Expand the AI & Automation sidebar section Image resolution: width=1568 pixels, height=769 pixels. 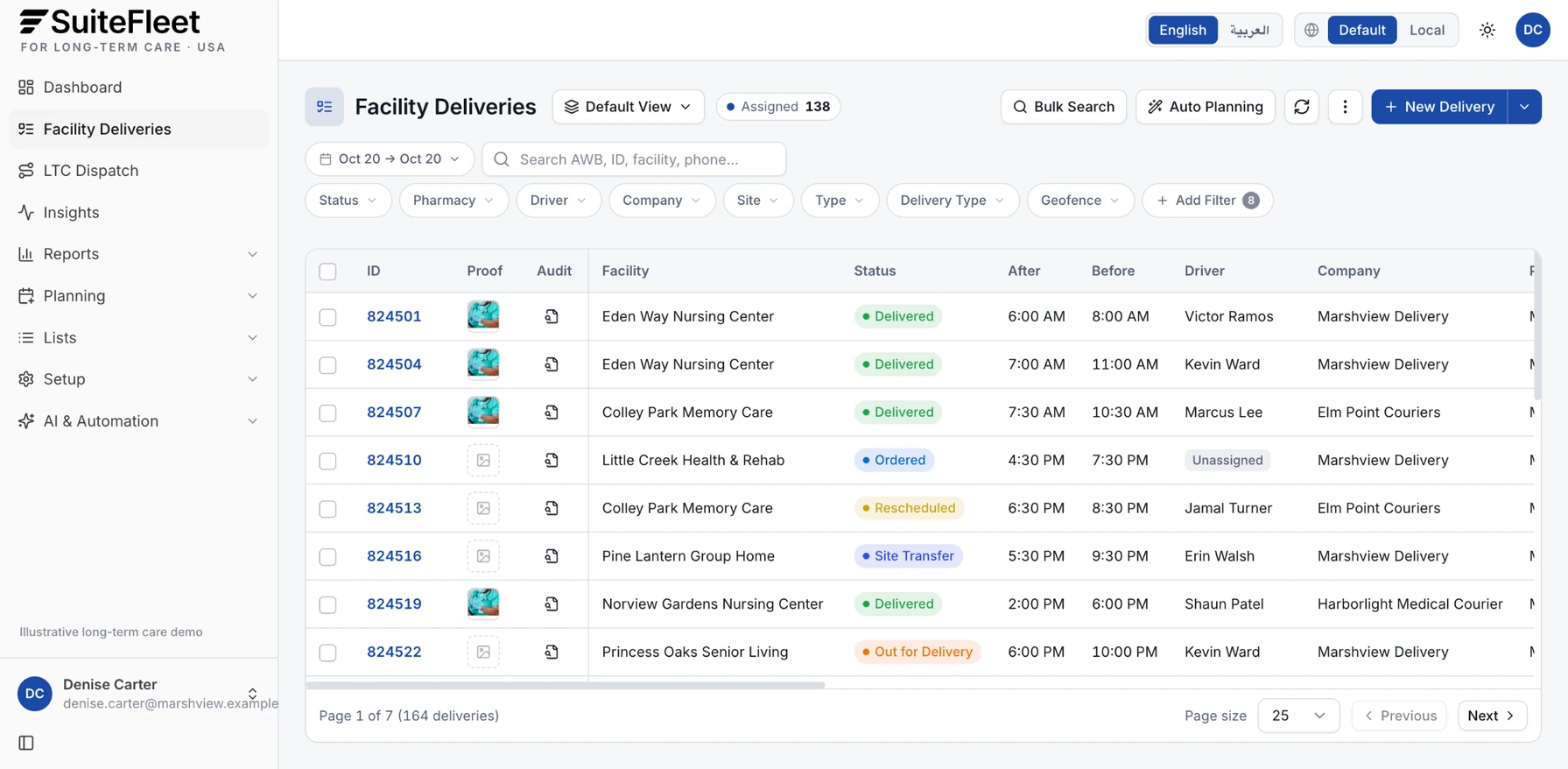(138, 421)
